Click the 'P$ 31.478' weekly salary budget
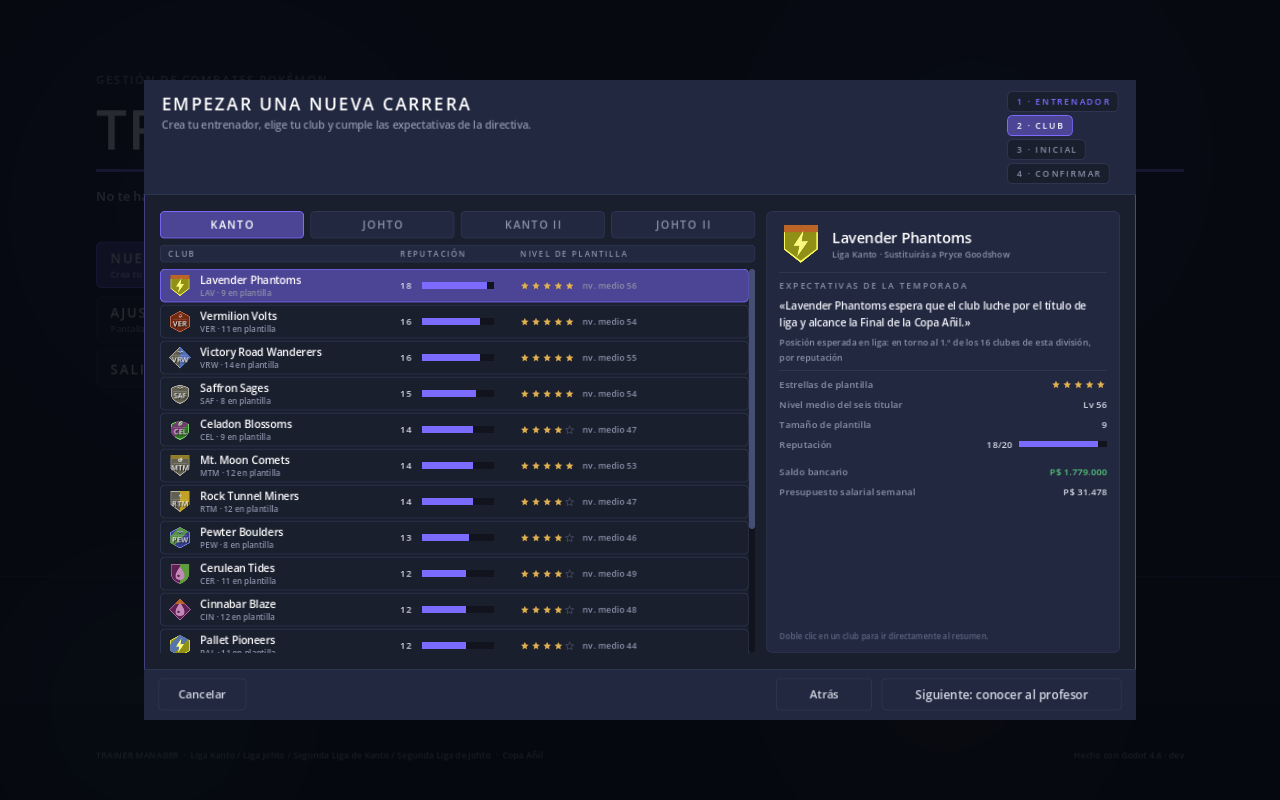Viewport: 1280px width, 800px height. [1085, 492]
